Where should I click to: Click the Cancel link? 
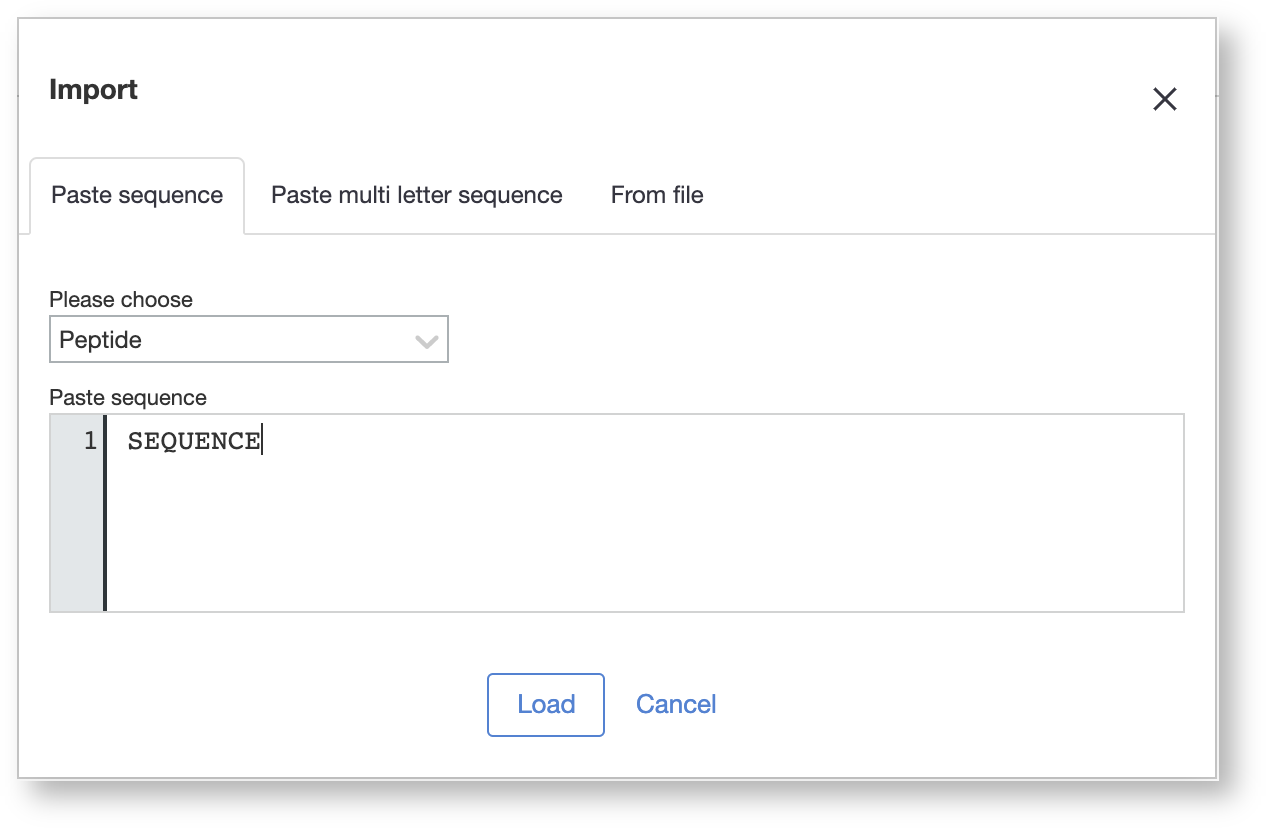click(x=676, y=704)
